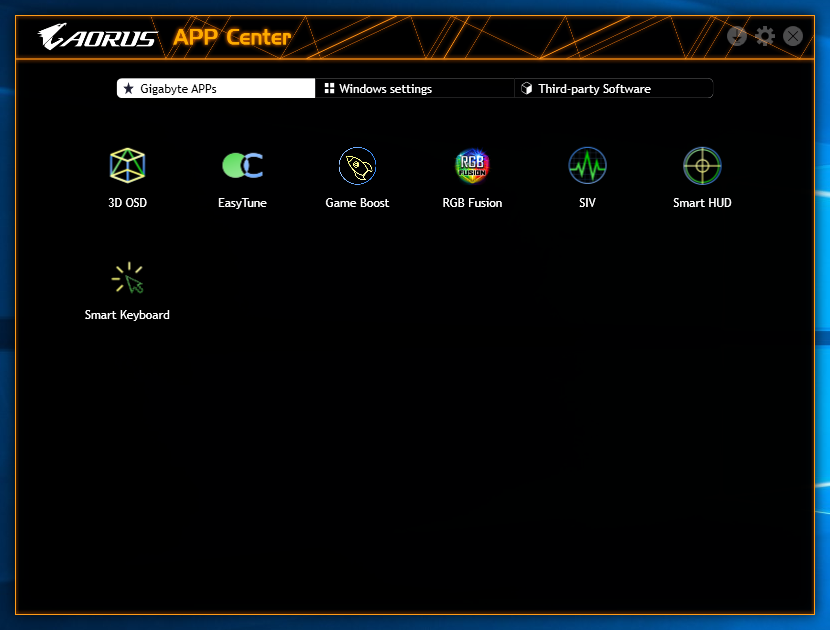Click the AORUS logo in header

98,37
